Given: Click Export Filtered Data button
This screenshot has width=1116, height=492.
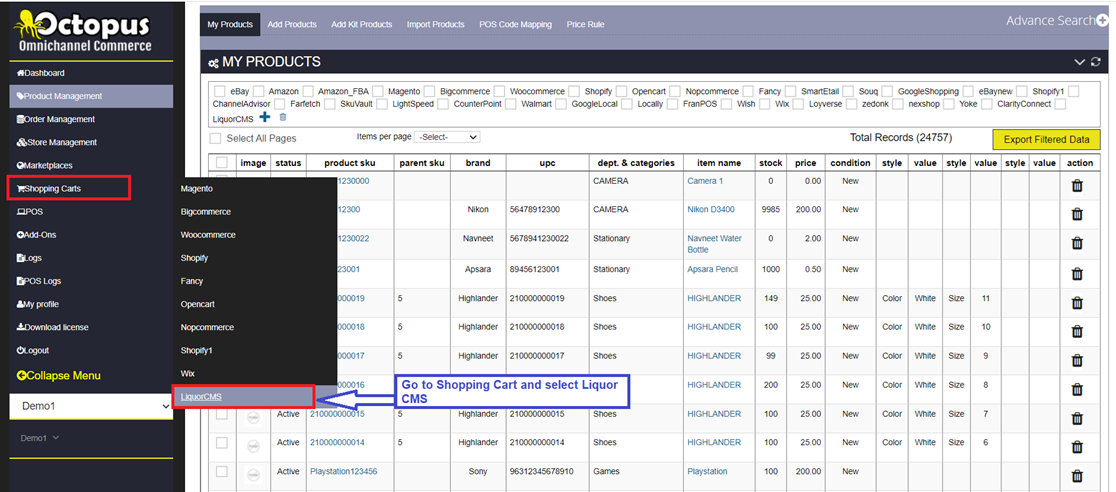Looking at the screenshot, I should pos(1046,140).
